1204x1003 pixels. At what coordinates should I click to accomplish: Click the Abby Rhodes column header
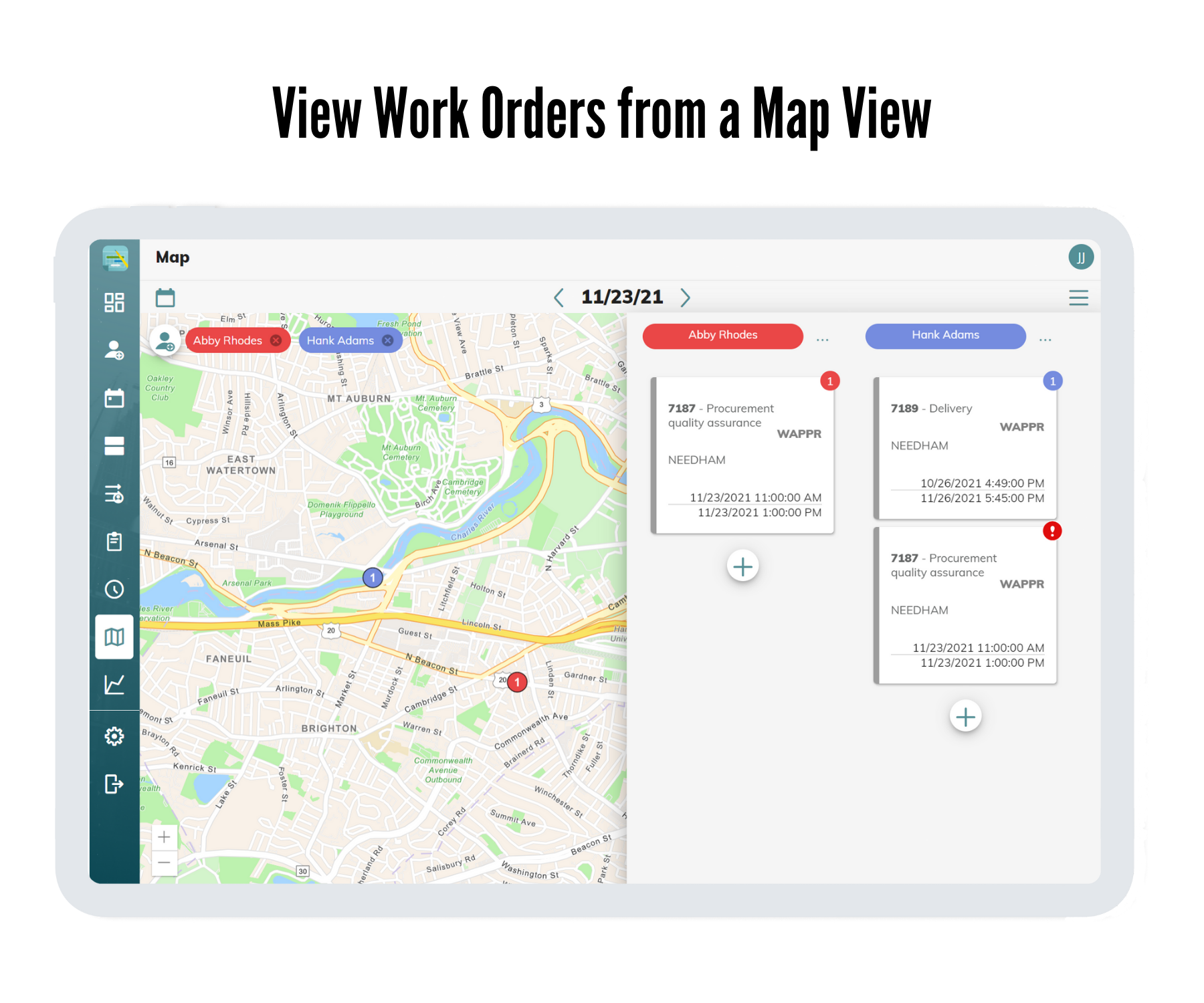(x=723, y=336)
